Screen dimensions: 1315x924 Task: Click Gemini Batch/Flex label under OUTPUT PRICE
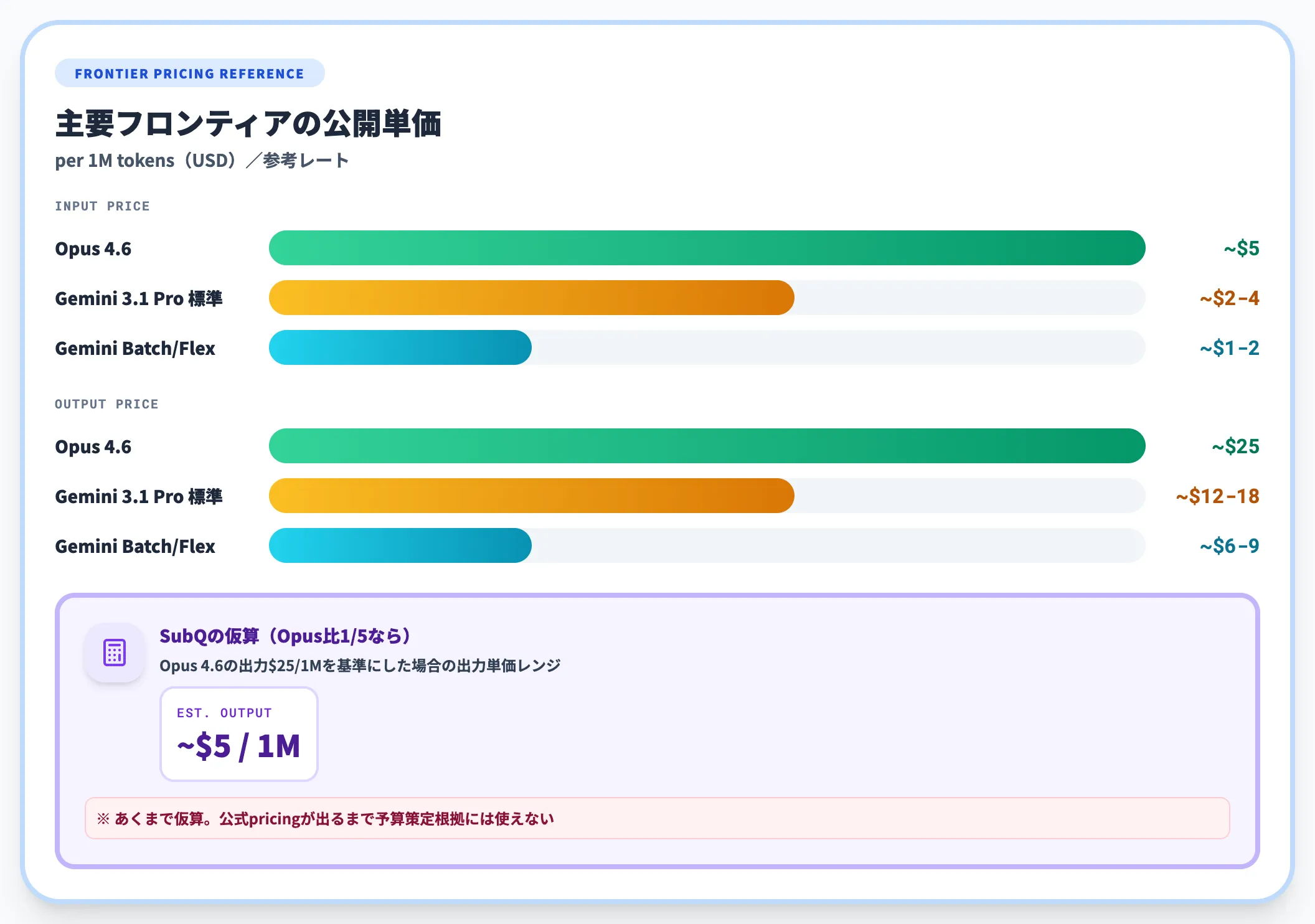point(135,546)
